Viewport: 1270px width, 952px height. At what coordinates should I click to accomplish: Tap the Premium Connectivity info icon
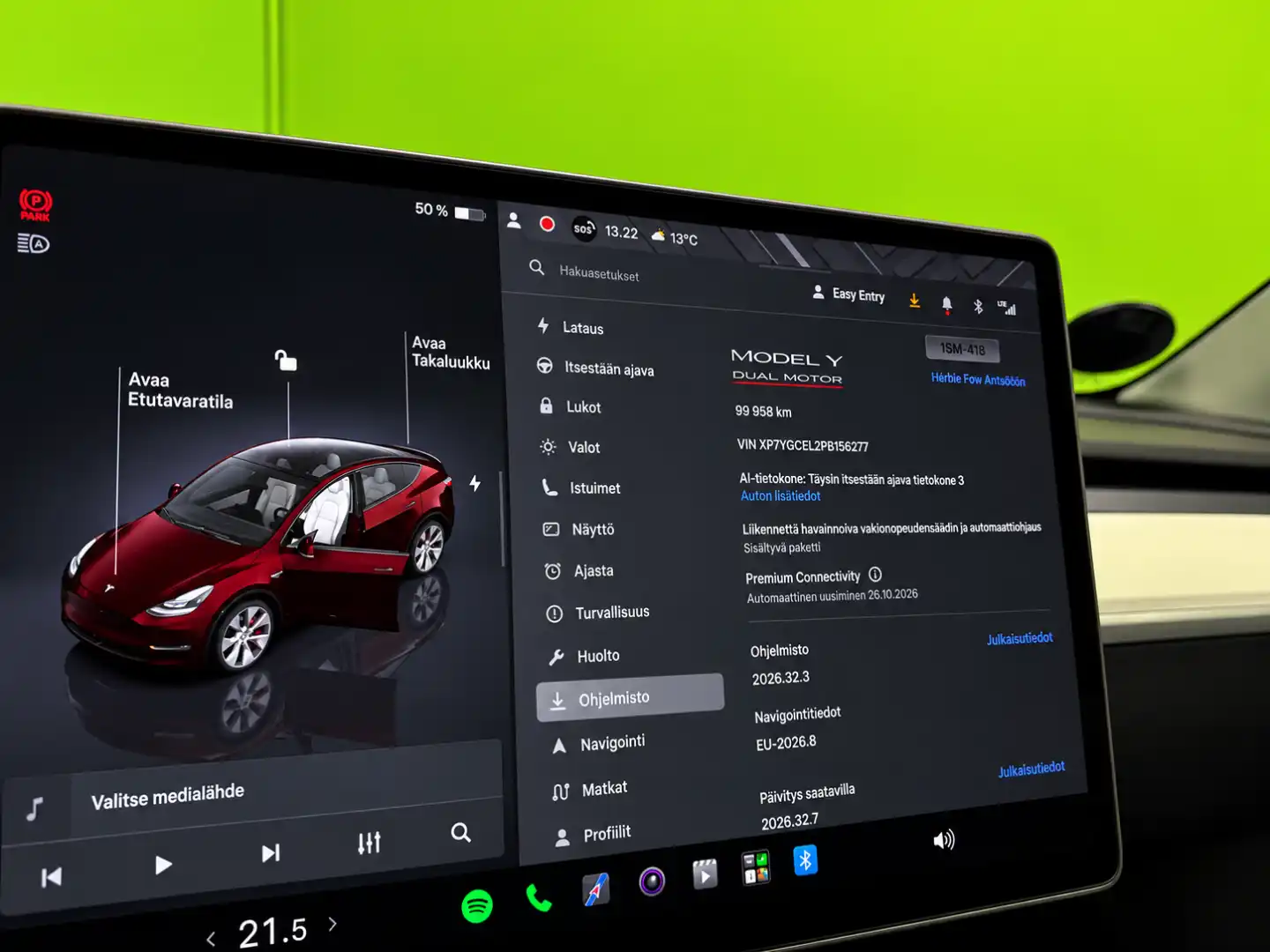coord(875,575)
